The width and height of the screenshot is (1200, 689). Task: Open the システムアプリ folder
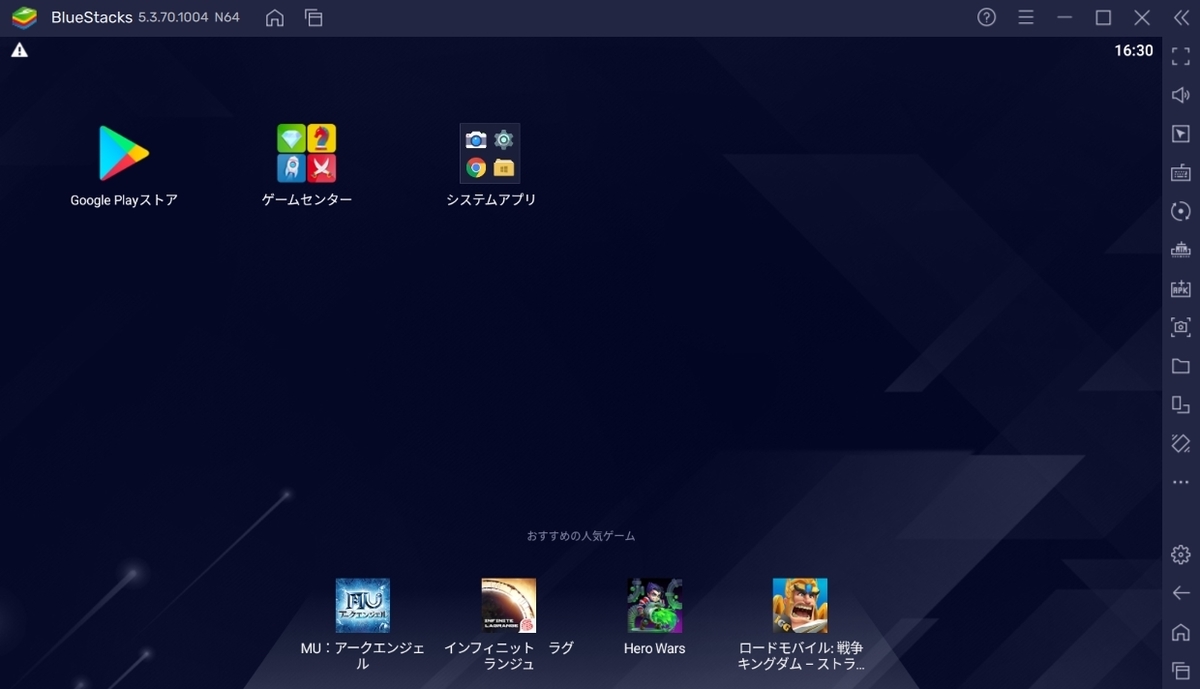coord(490,153)
